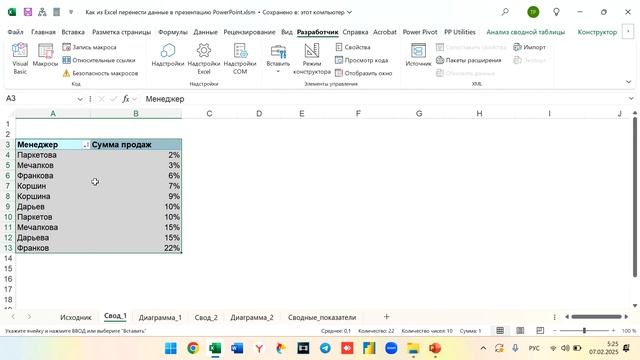Select the 22% value cell
The image size is (640, 360).
tap(136, 248)
